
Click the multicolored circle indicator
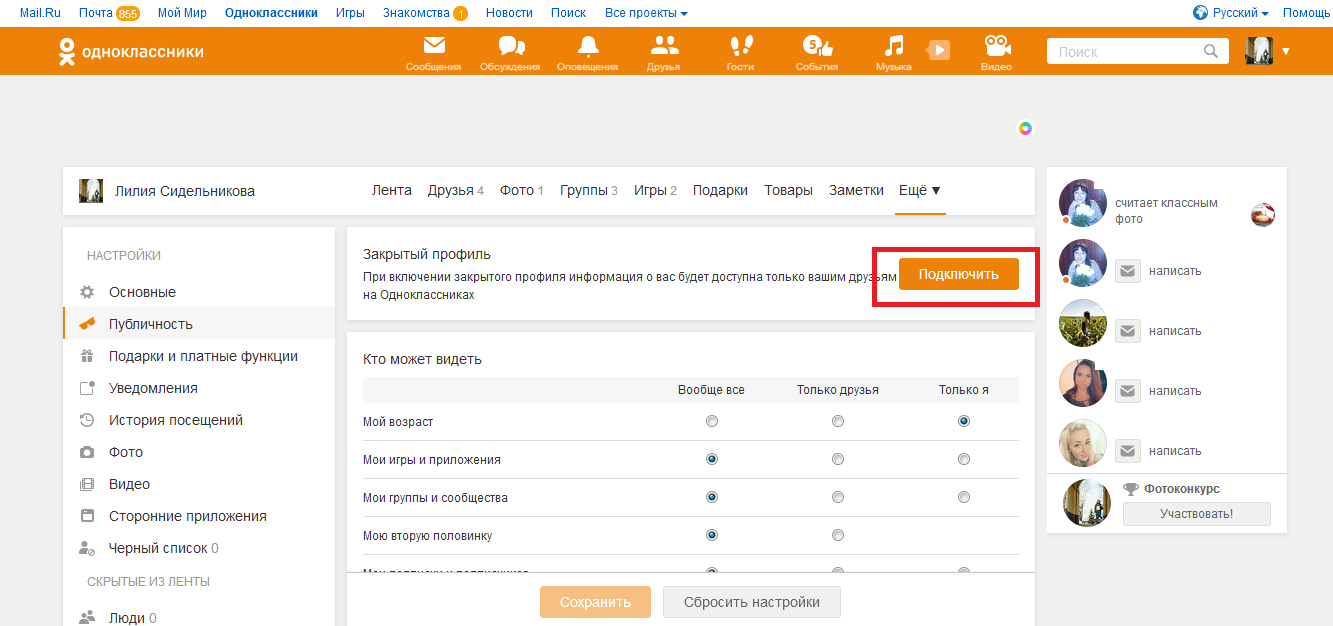point(1025,128)
